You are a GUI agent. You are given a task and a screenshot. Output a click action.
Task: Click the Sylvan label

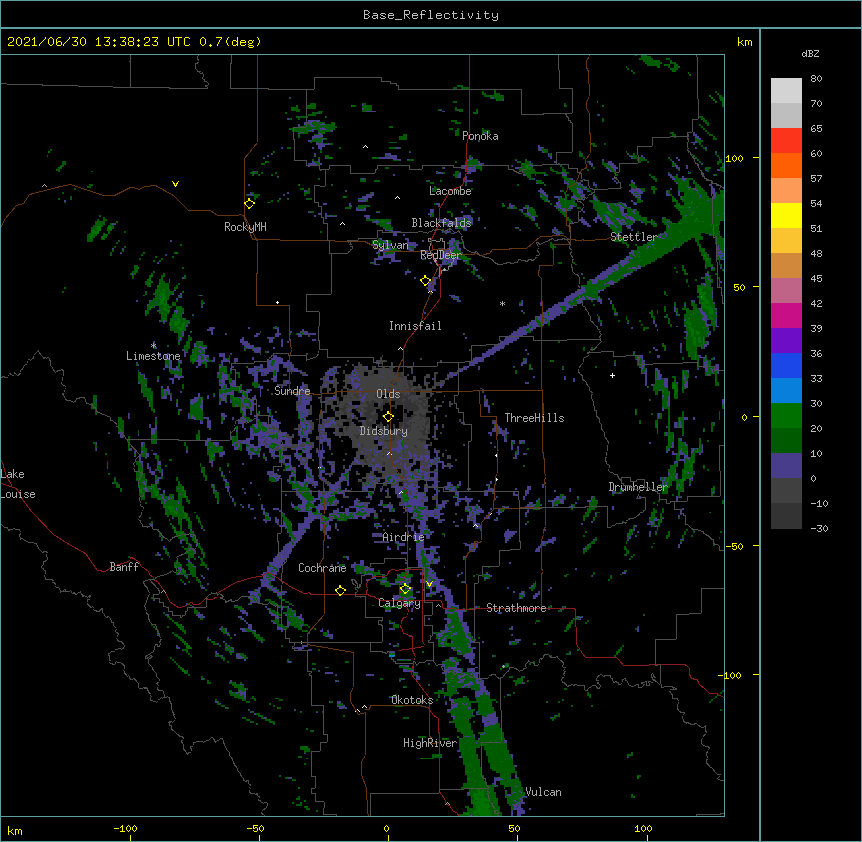(390, 245)
